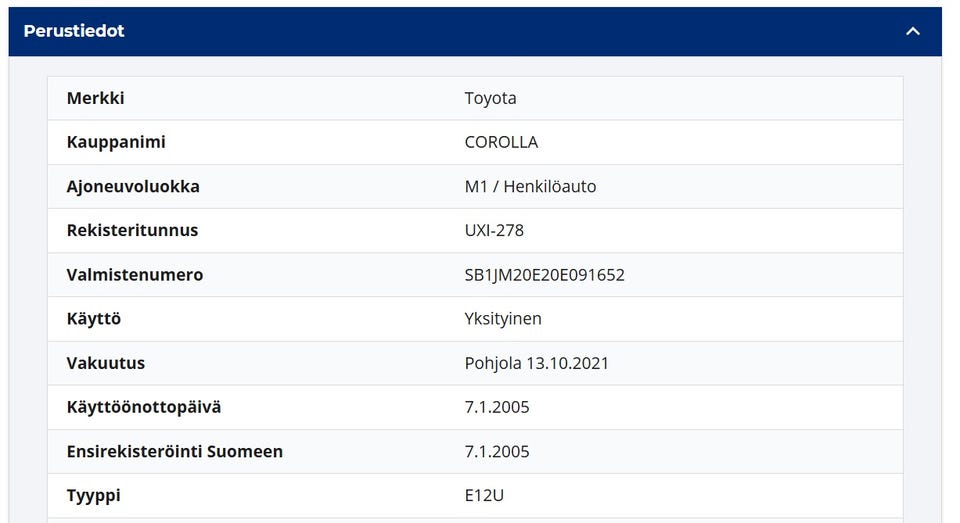The width and height of the screenshot is (960, 523).
Task: Collapse the Perustiedot section with the chevron
Action: click(912, 31)
